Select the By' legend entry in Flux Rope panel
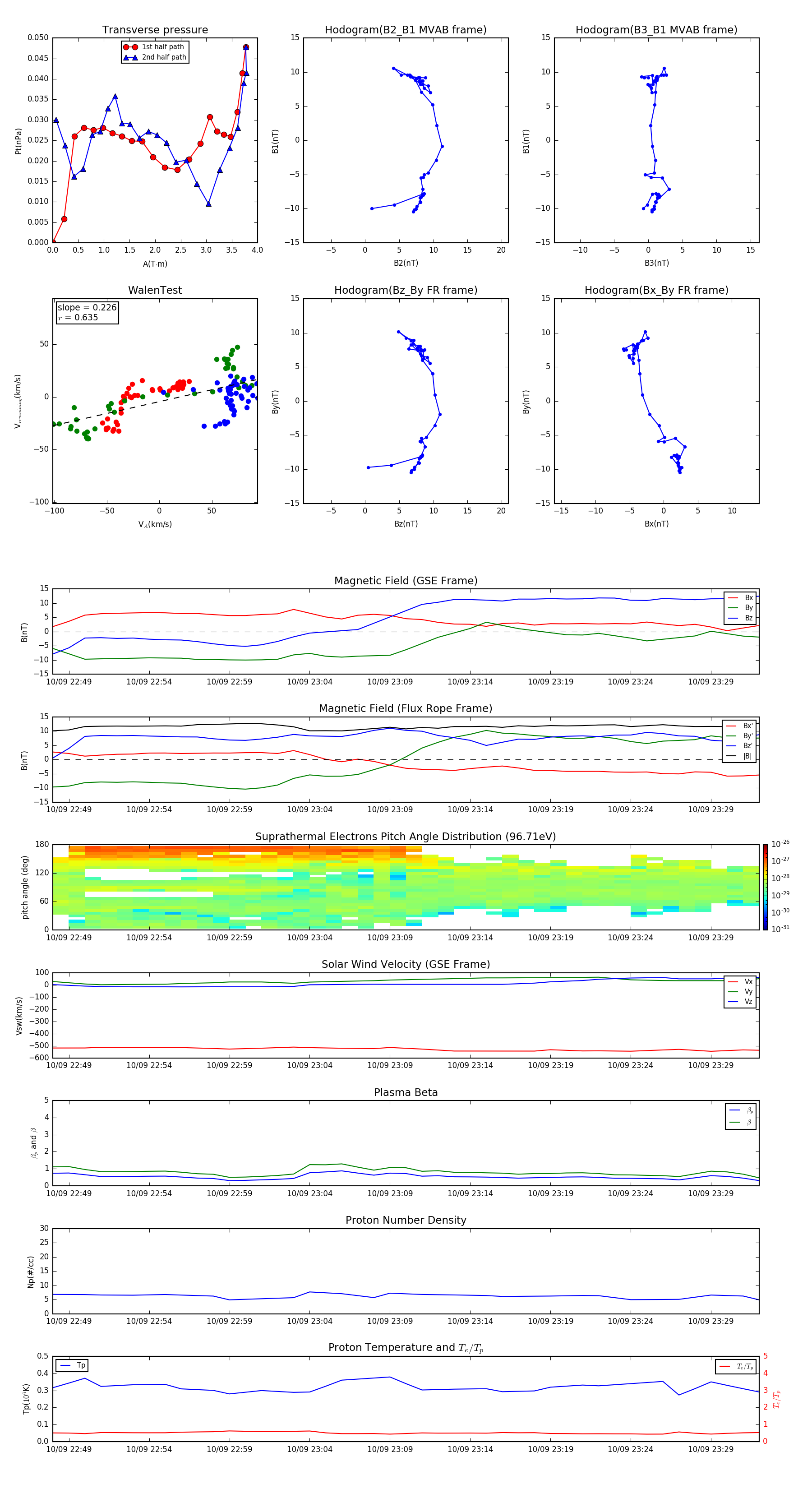 [740, 736]
